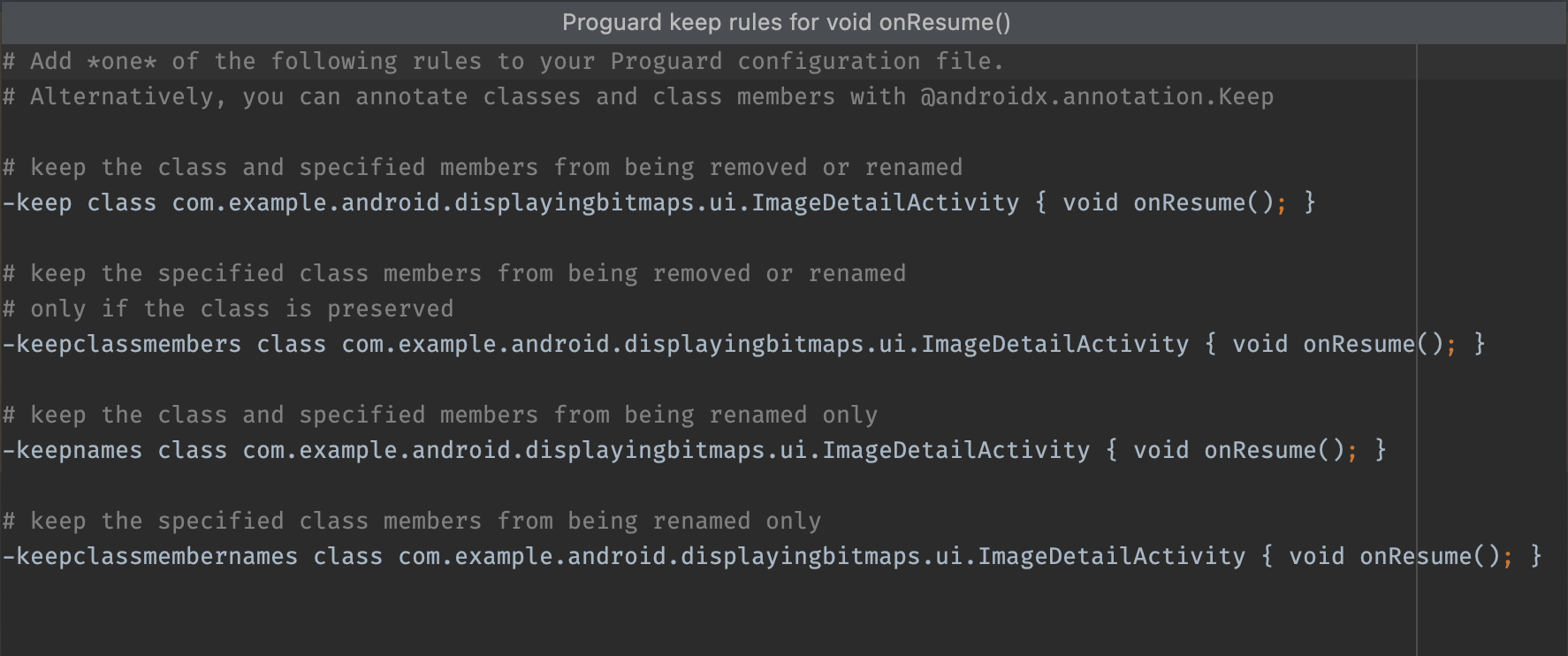Click the -keepclassmembernames directive keyword
This screenshot has width=1568, height=656.
pyautogui.click(x=151, y=556)
